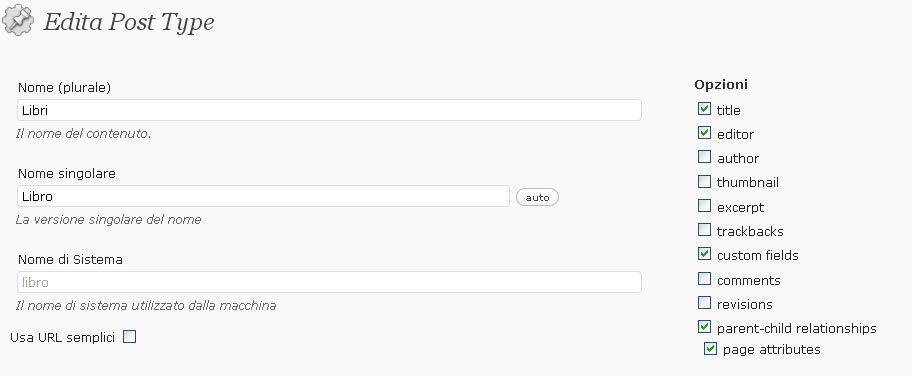Click the Edita Post Type heading
Screen dimensions: 912x376
[129, 22]
